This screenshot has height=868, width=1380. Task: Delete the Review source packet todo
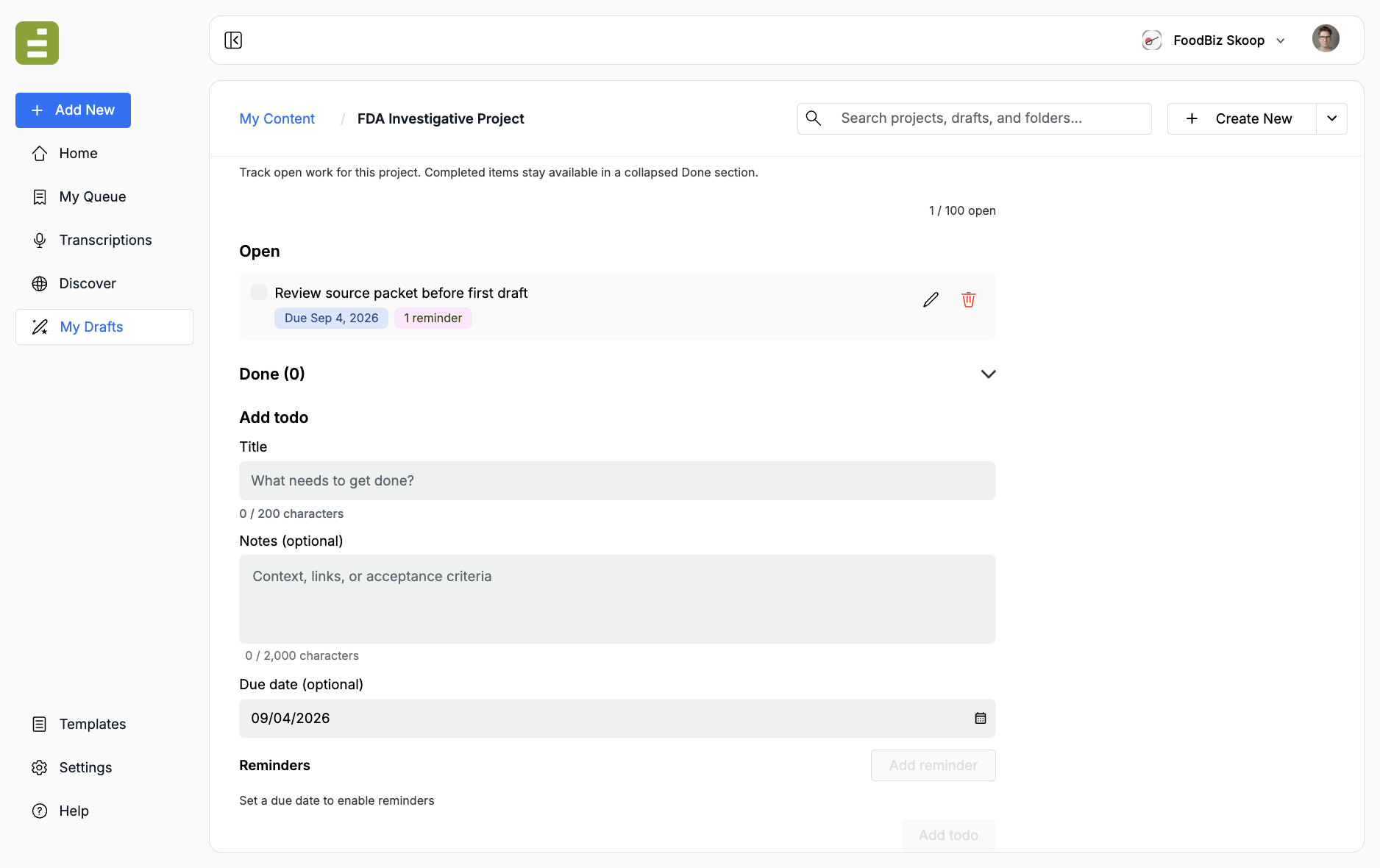point(968,299)
